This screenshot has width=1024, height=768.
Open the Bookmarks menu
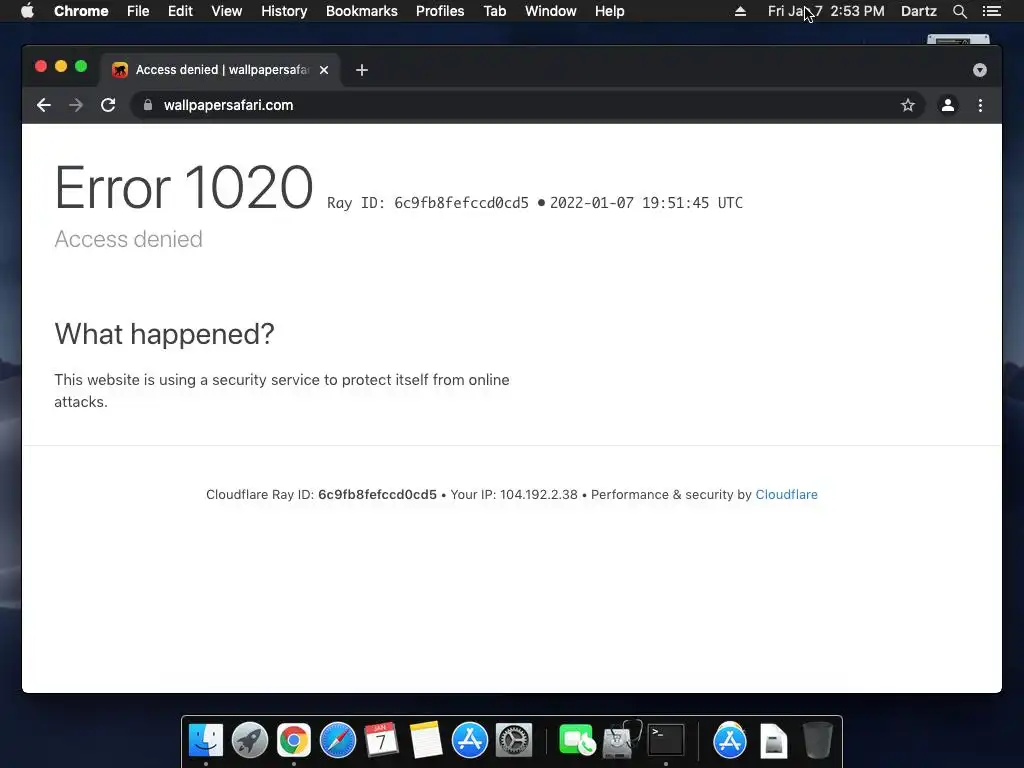(362, 11)
